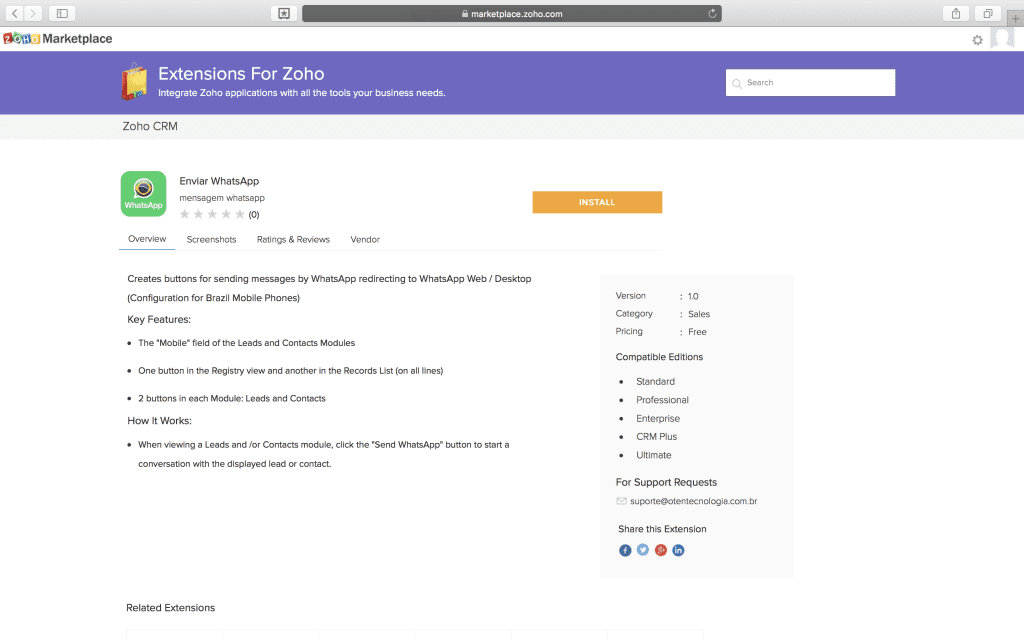The image size is (1024, 640).
Task: Toggle the Safari sidebar button
Action: tap(62, 13)
